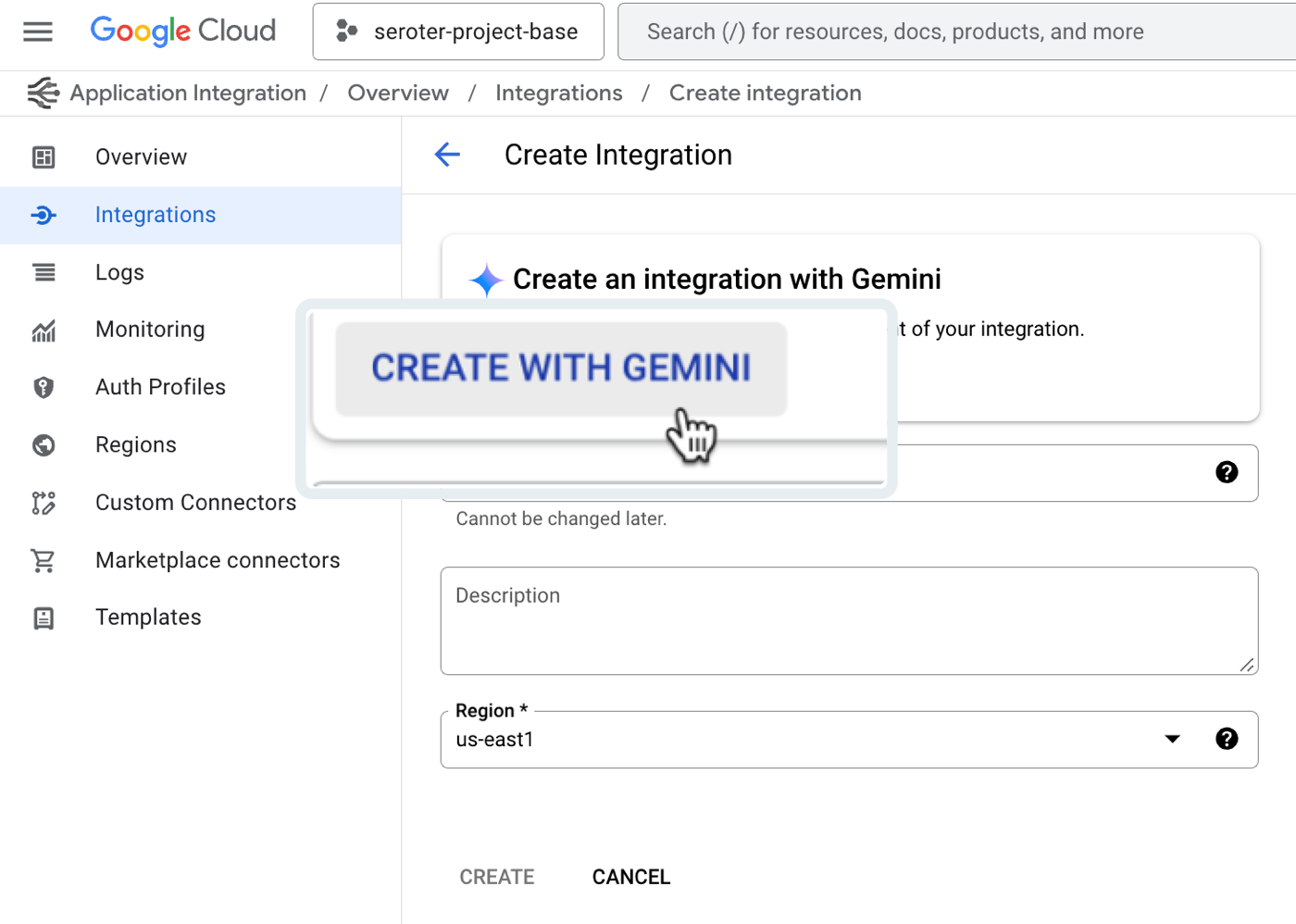The height and width of the screenshot is (924, 1296).
Task: Click the Google Cloud logo
Action: [183, 31]
